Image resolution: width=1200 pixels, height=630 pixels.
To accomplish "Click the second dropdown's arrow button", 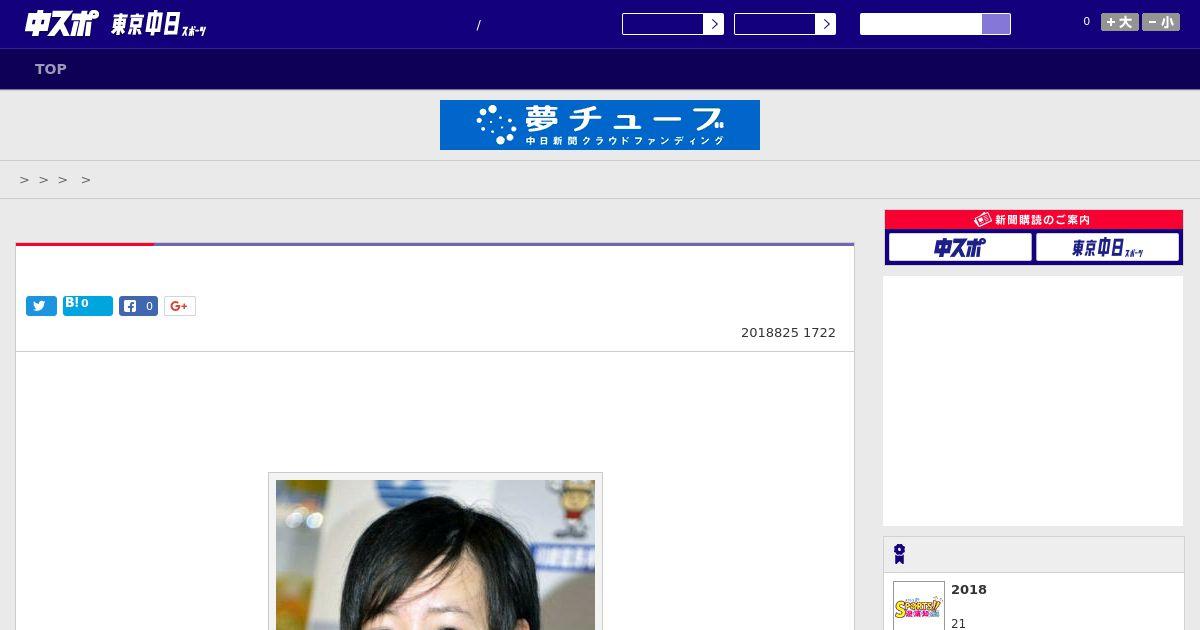I will point(825,24).
